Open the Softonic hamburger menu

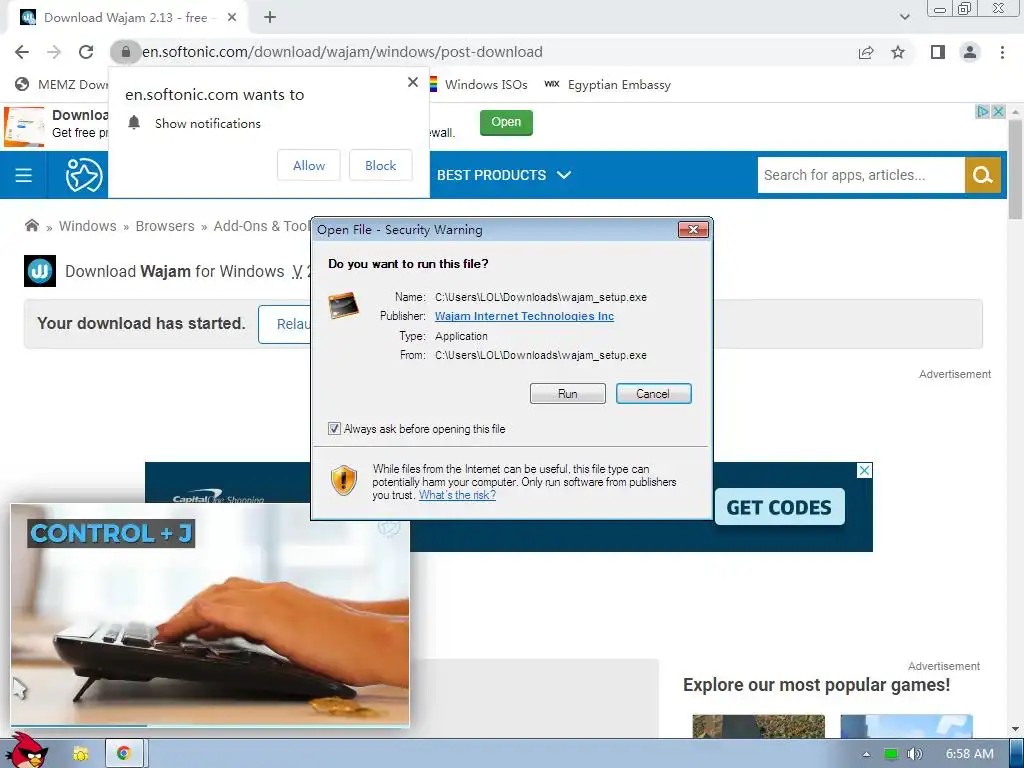[x=24, y=175]
